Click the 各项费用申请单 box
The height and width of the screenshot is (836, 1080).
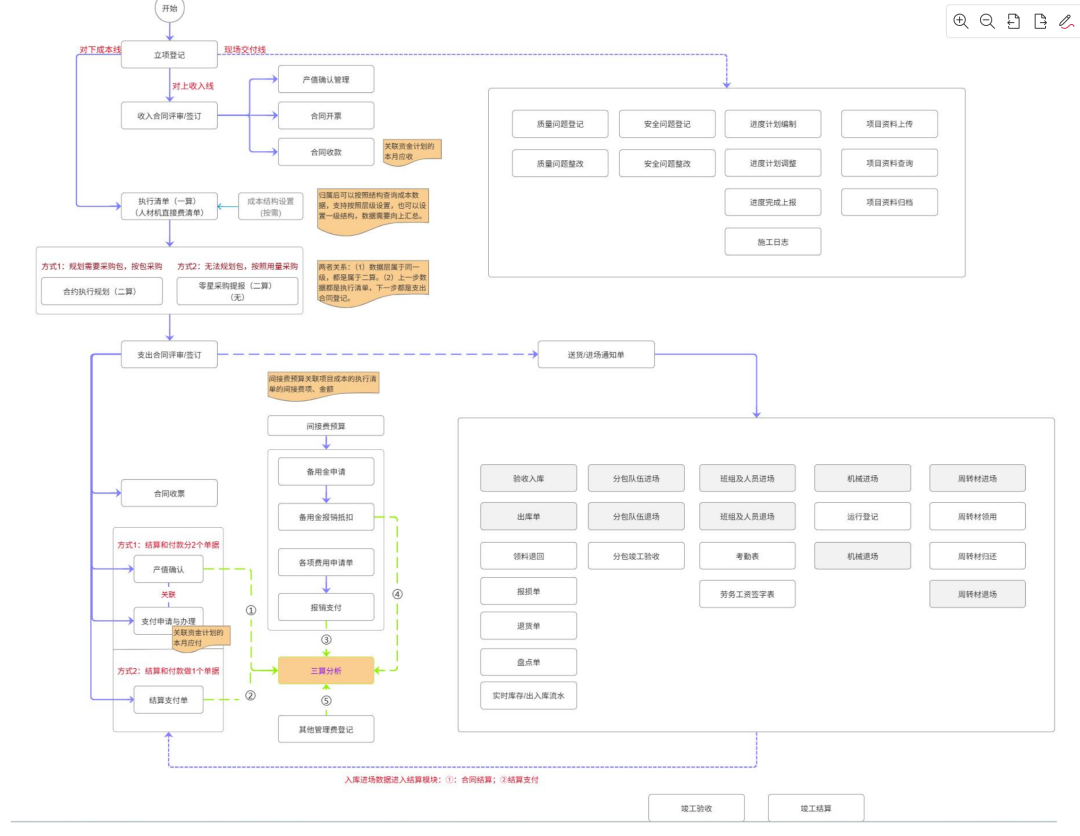(x=326, y=563)
